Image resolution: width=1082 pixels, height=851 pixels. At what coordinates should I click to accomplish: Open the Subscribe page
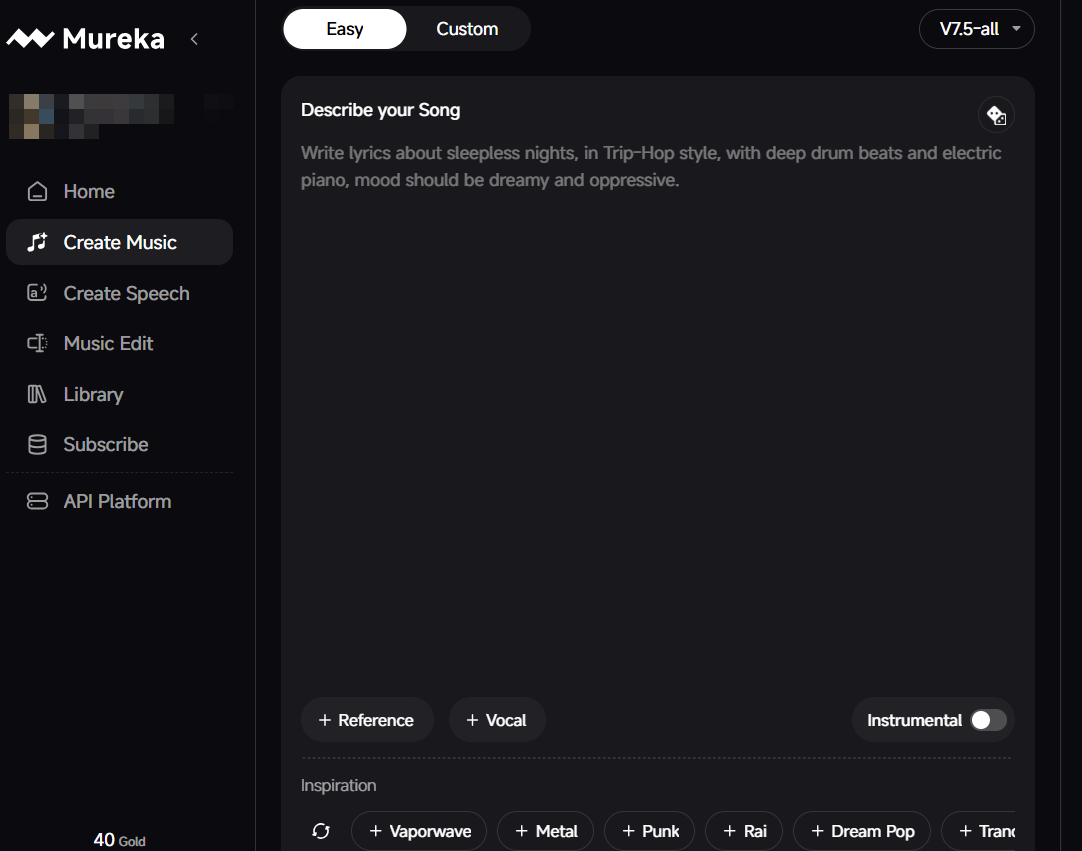click(x=119, y=444)
